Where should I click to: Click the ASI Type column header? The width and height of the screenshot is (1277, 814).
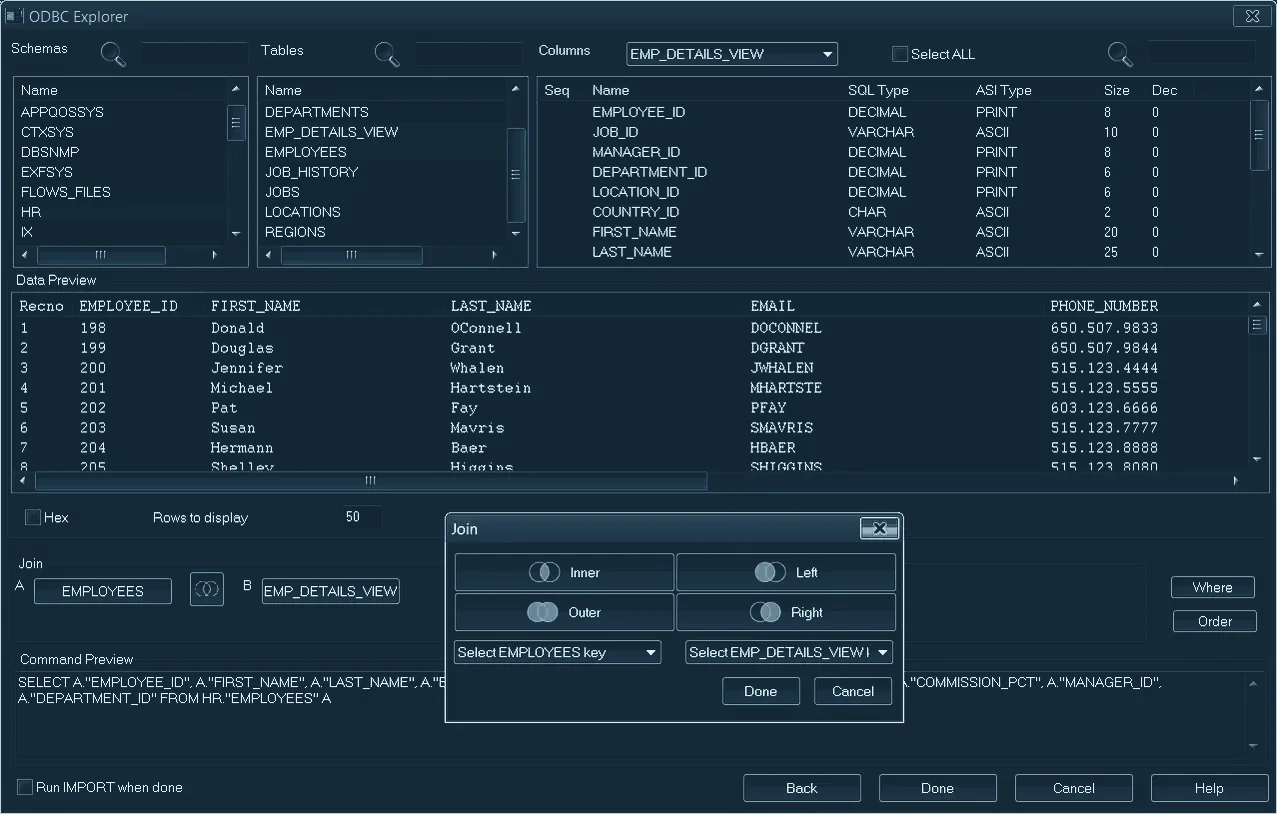1003,90
